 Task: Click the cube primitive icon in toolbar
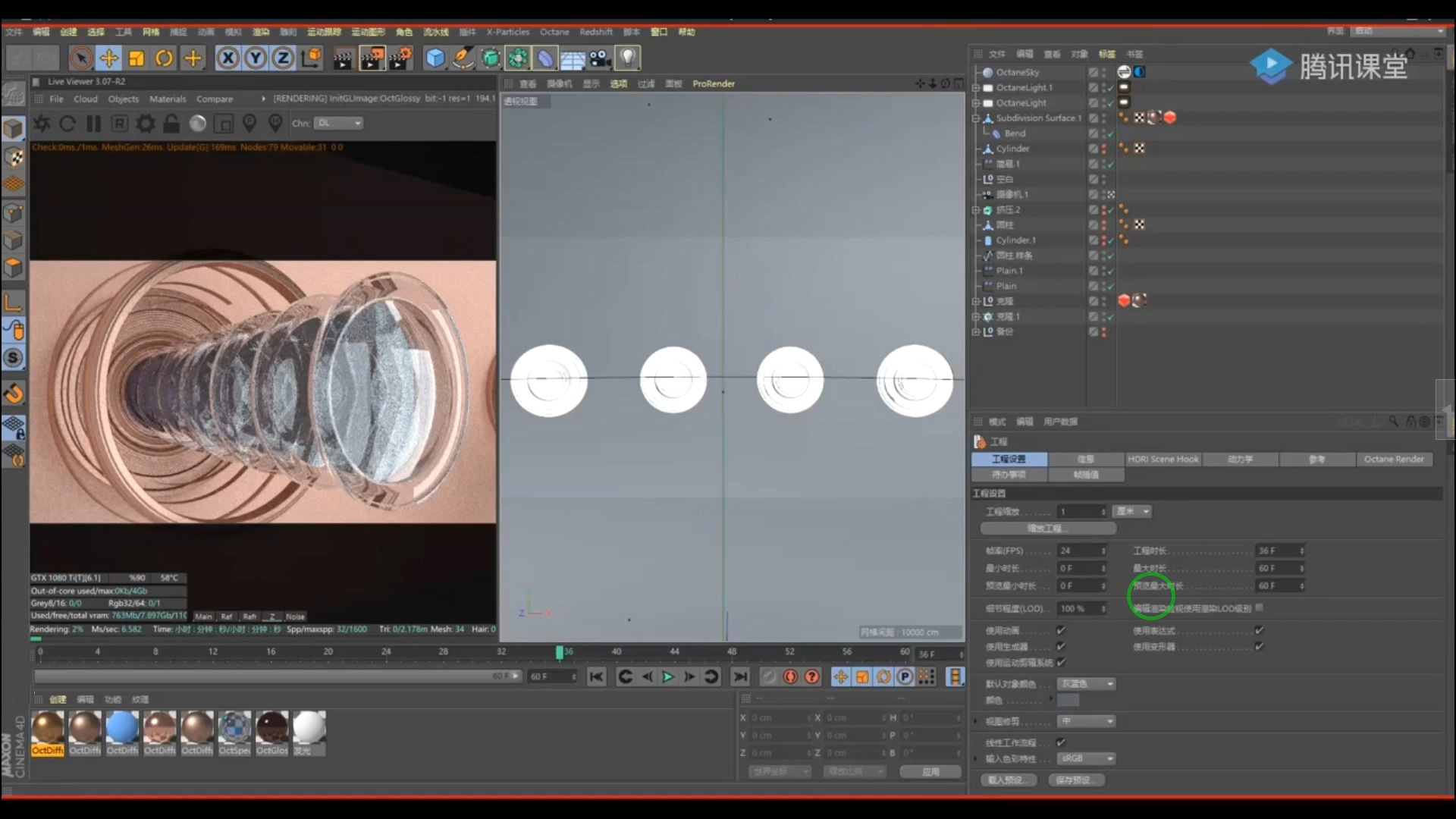click(435, 58)
